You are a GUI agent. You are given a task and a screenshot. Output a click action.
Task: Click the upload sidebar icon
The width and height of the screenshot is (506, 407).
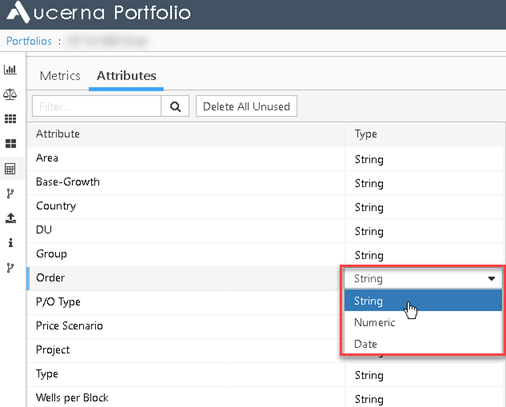click(x=10, y=218)
